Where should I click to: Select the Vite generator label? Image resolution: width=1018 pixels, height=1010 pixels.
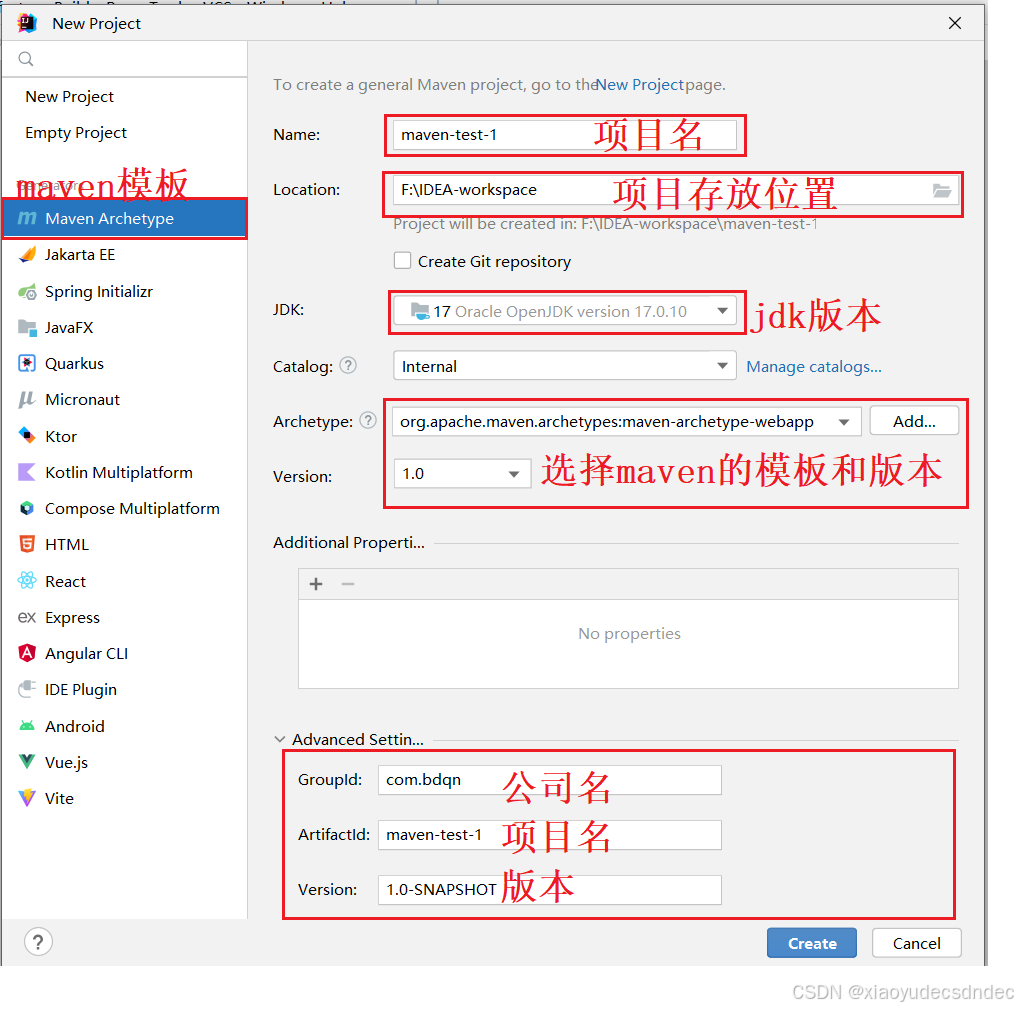59,798
